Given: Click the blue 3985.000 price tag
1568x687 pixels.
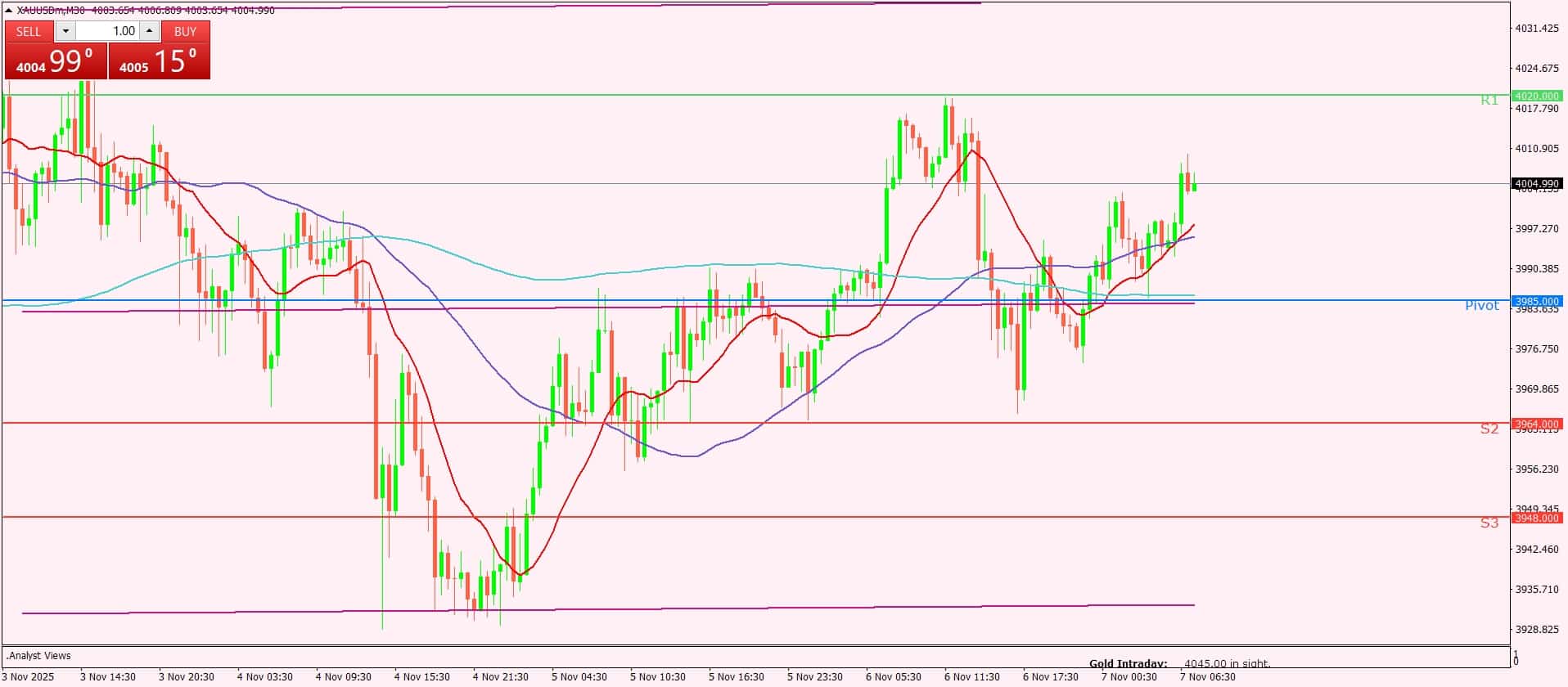Looking at the screenshot, I should coord(1536,301).
